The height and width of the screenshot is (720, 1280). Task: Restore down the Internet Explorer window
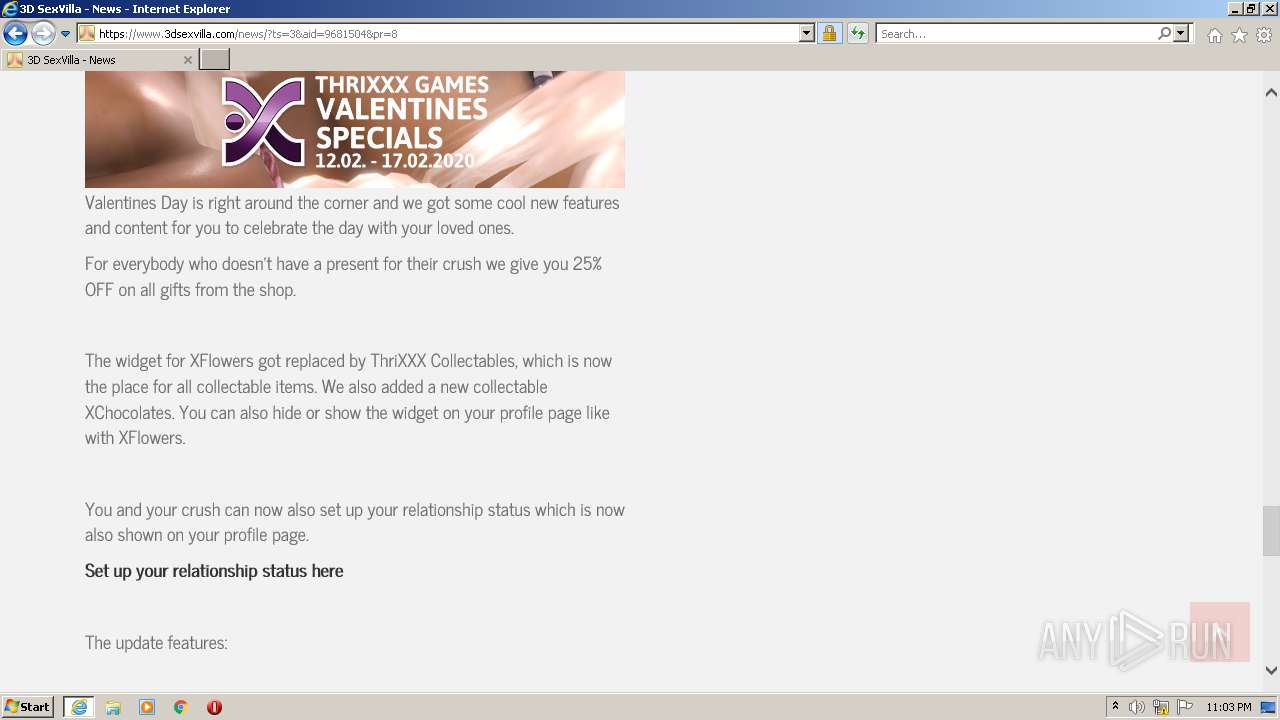(x=1252, y=9)
